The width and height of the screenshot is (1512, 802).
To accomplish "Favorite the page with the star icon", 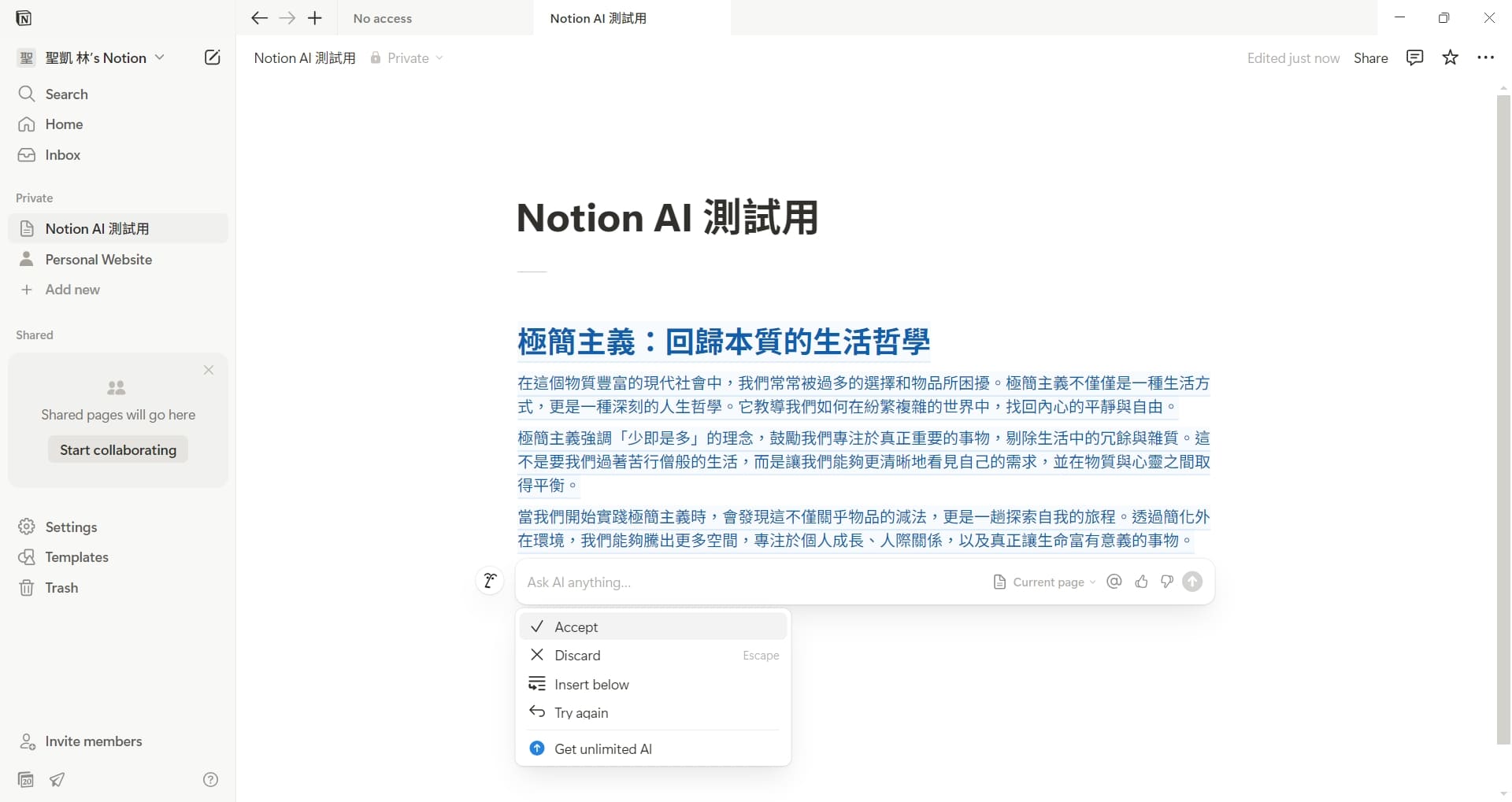I will [x=1451, y=57].
